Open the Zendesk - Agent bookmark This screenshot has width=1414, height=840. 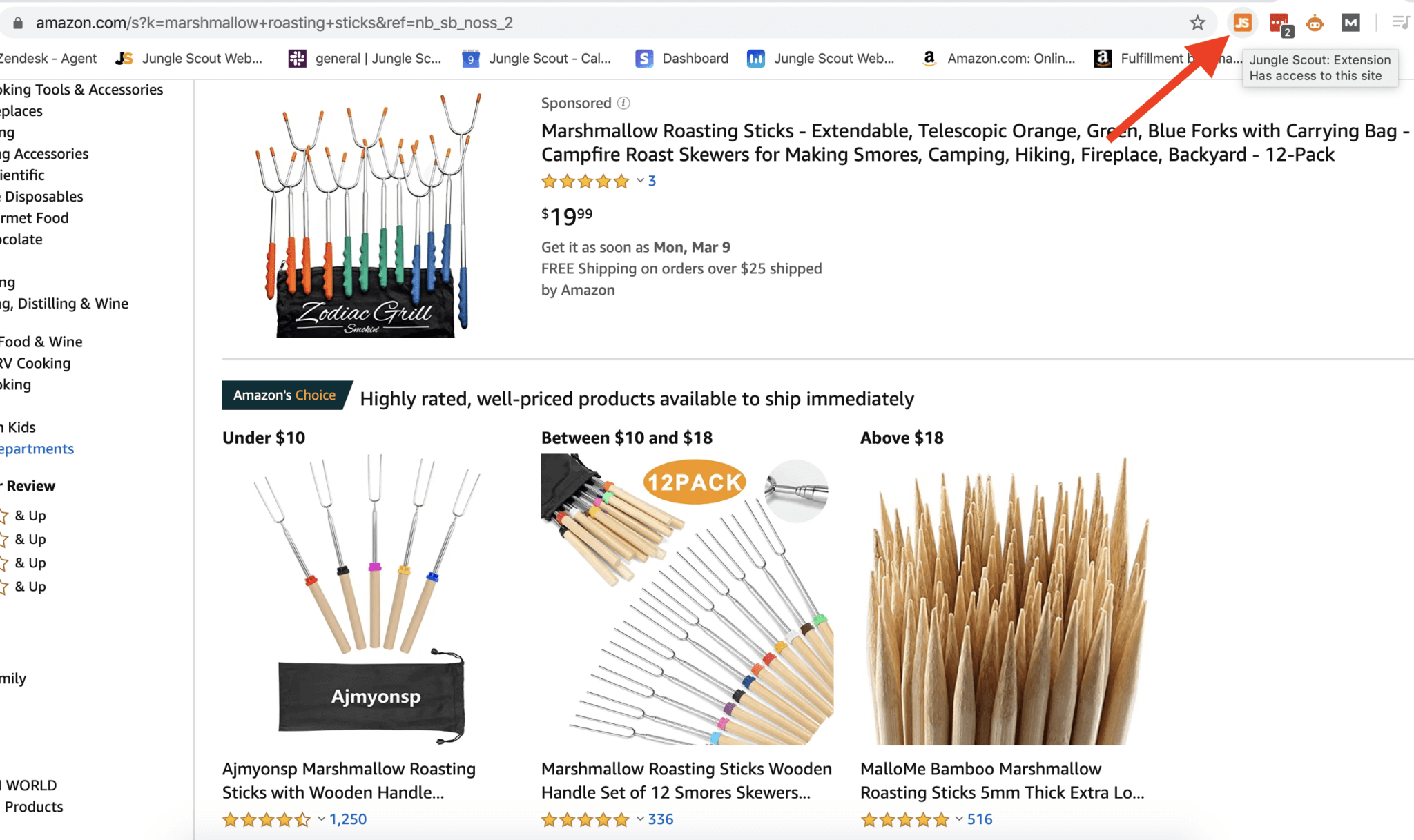[48, 58]
